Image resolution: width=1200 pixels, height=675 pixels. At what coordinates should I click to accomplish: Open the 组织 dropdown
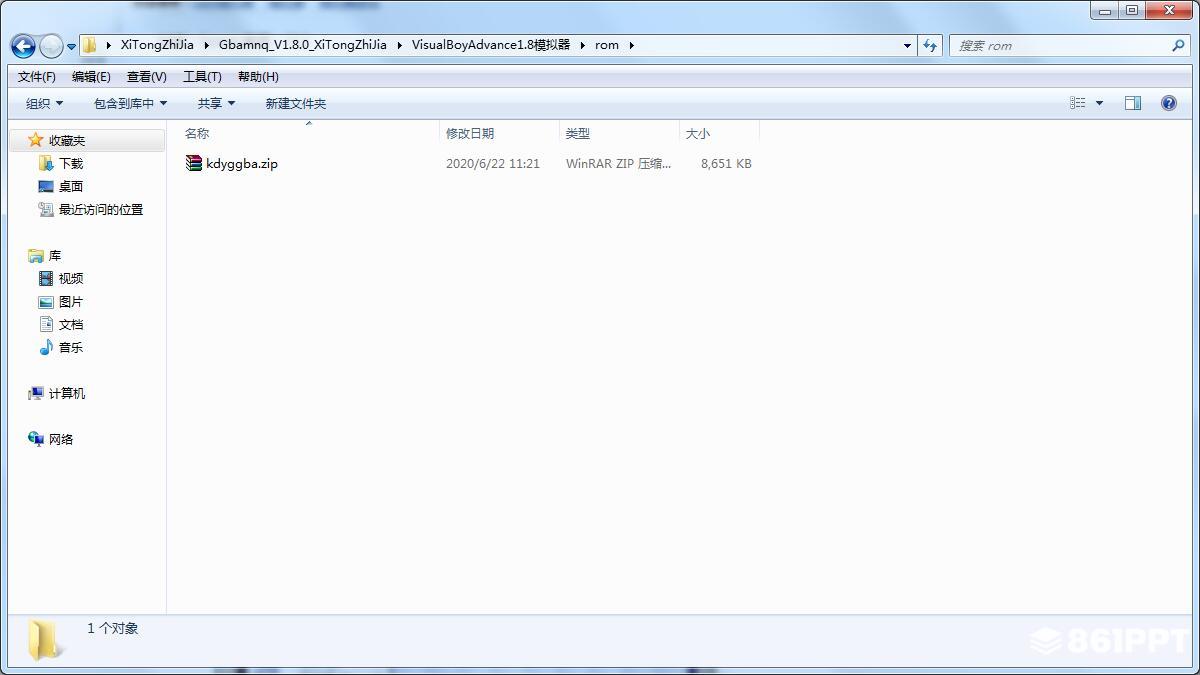tap(44, 103)
